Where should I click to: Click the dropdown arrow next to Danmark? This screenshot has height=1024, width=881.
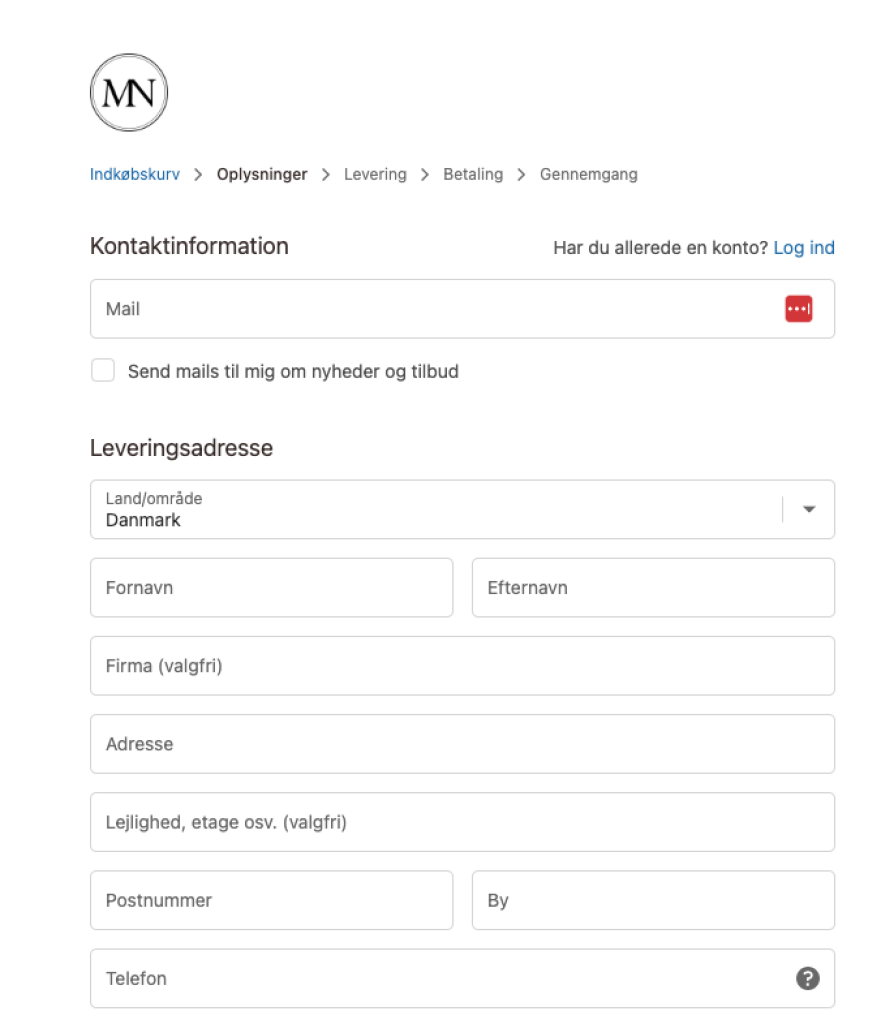[809, 510]
